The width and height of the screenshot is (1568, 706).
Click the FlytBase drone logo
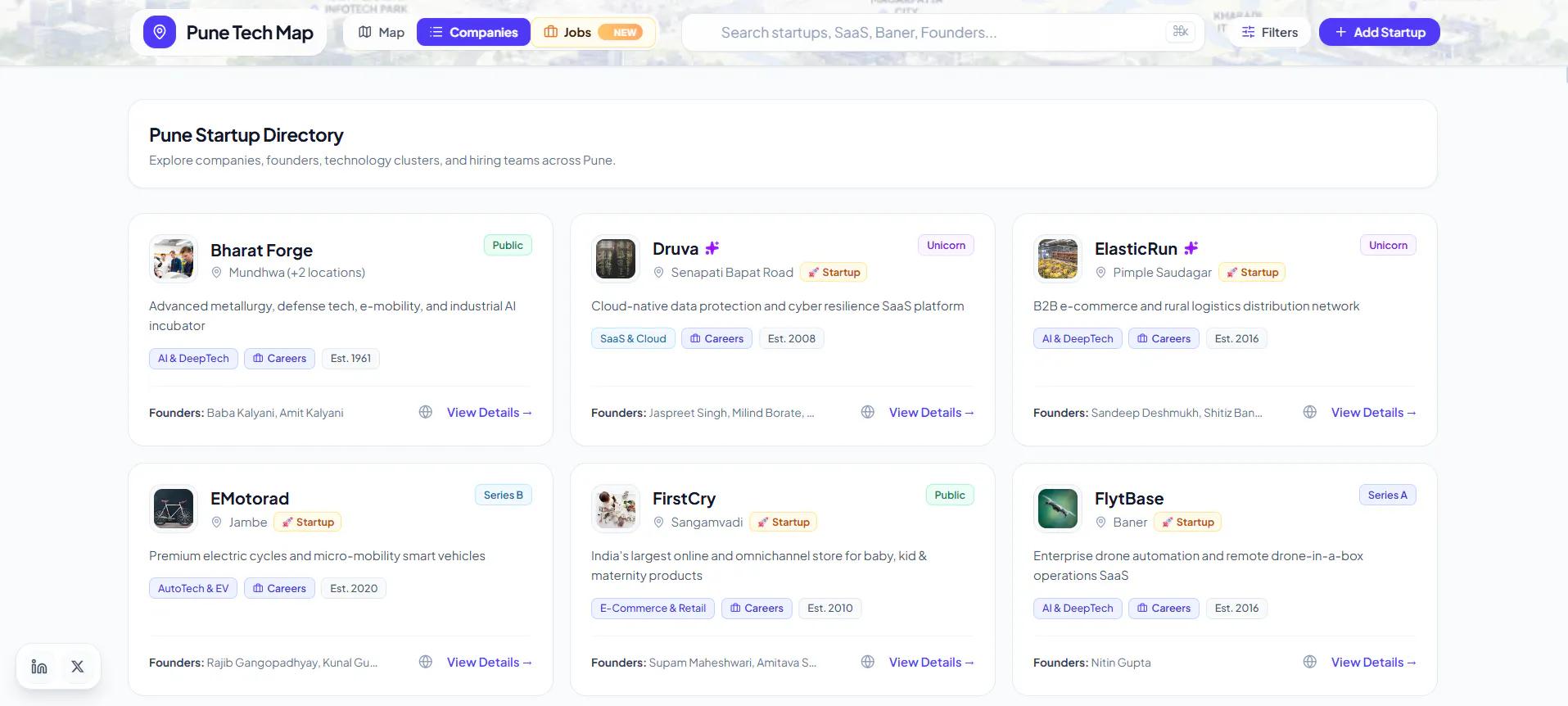click(1058, 509)
